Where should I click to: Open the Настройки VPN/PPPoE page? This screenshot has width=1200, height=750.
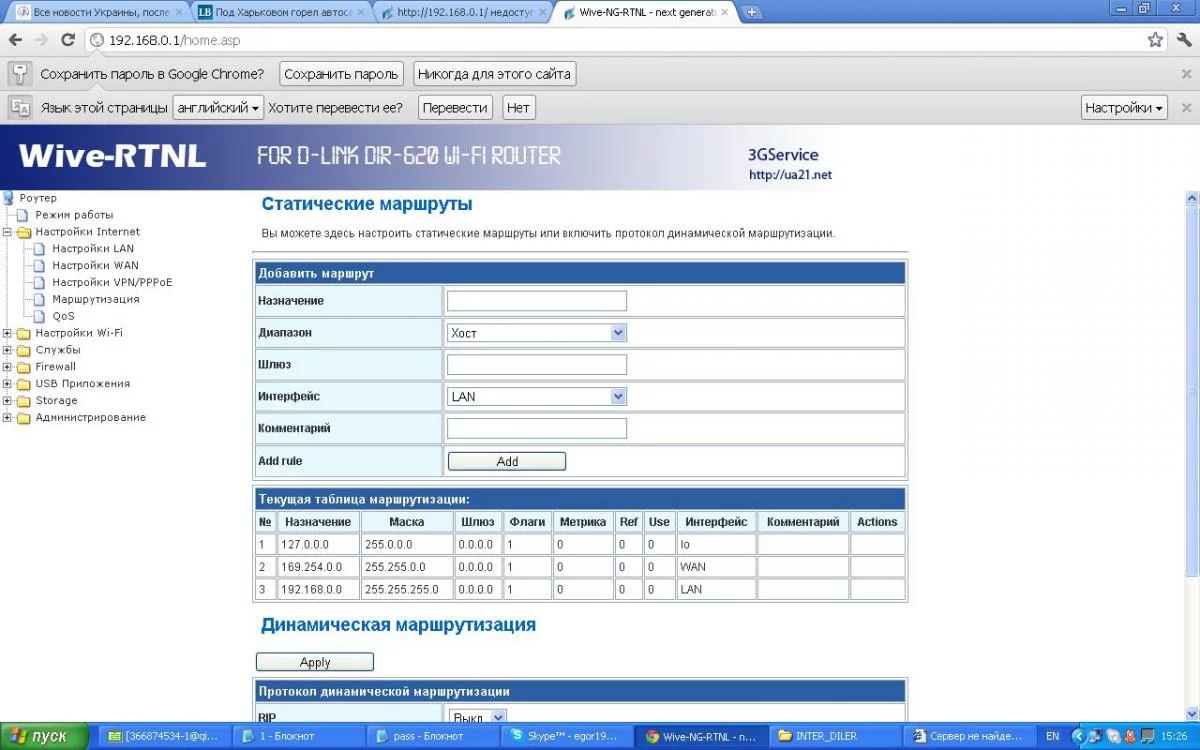click(x=112, y=283)
